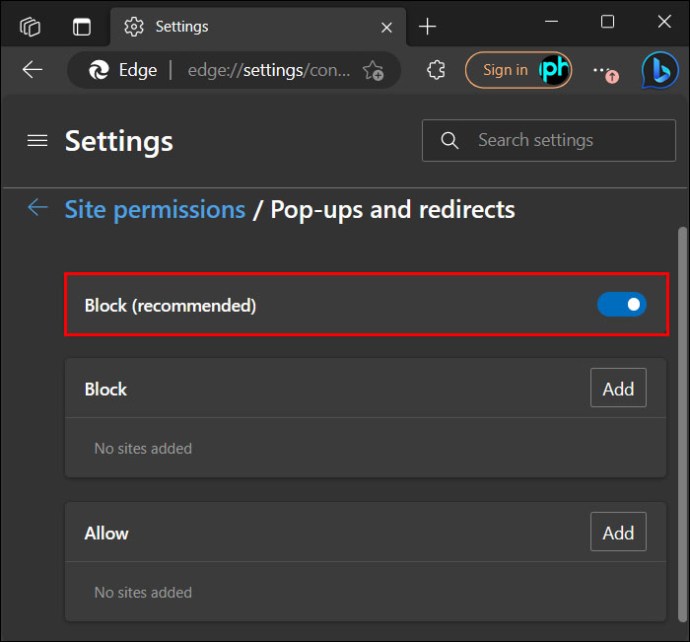Click the 'Allow' section label
The width and height of the screenshot is (690, 642).
pos(106,533)
